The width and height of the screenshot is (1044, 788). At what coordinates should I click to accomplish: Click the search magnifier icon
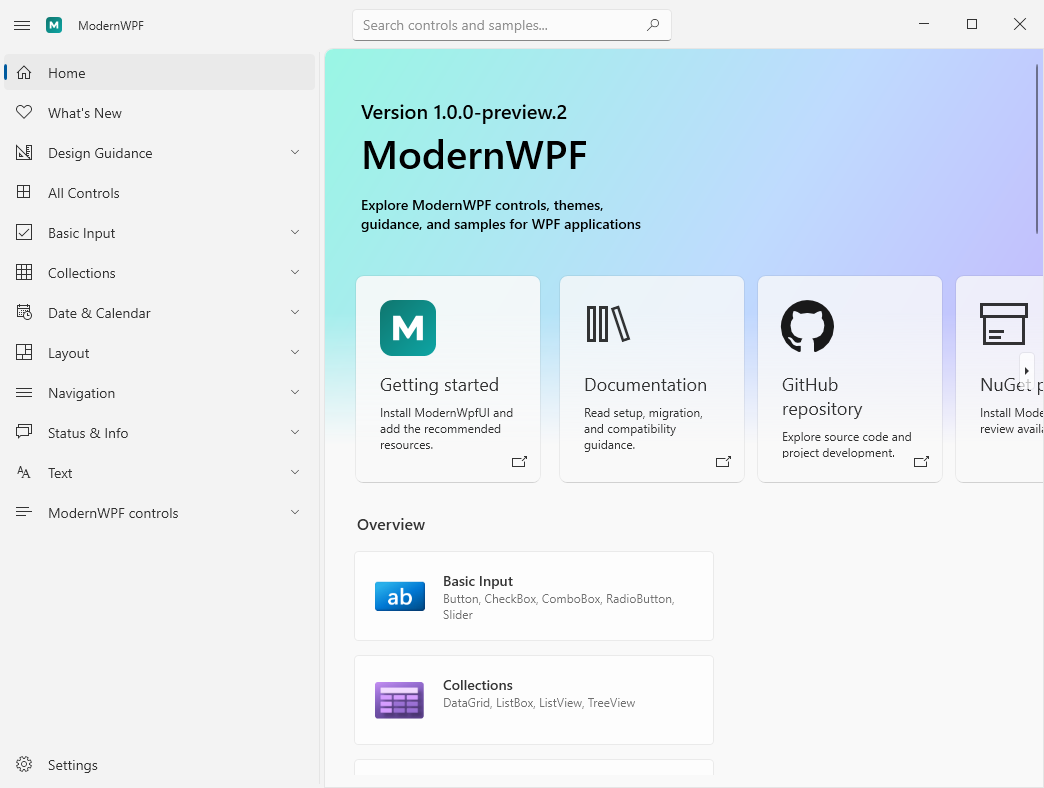click(653, 25)
